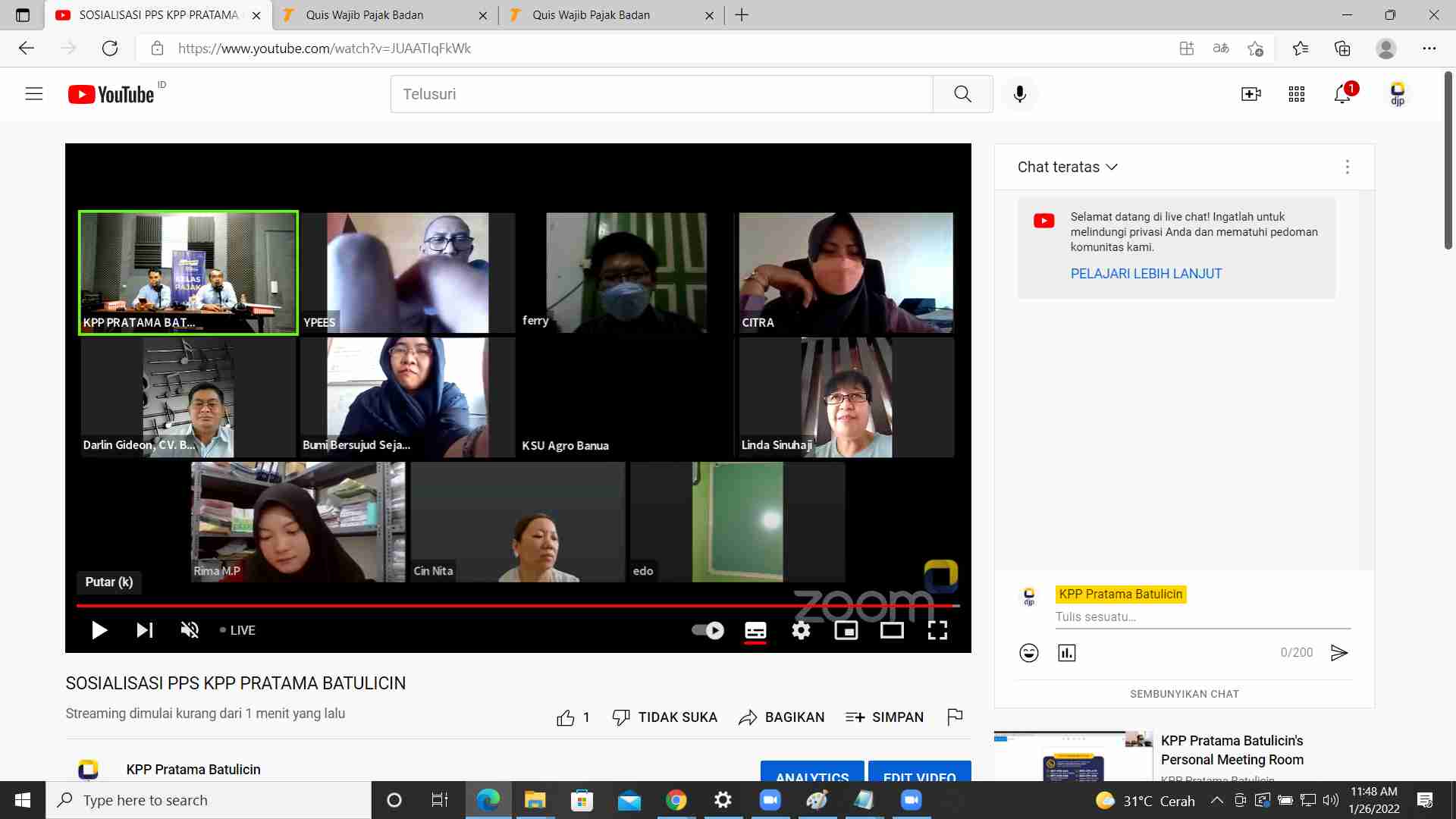Unmute the video audio
This screenshot has height=819, width=1456.
point(190,630)
